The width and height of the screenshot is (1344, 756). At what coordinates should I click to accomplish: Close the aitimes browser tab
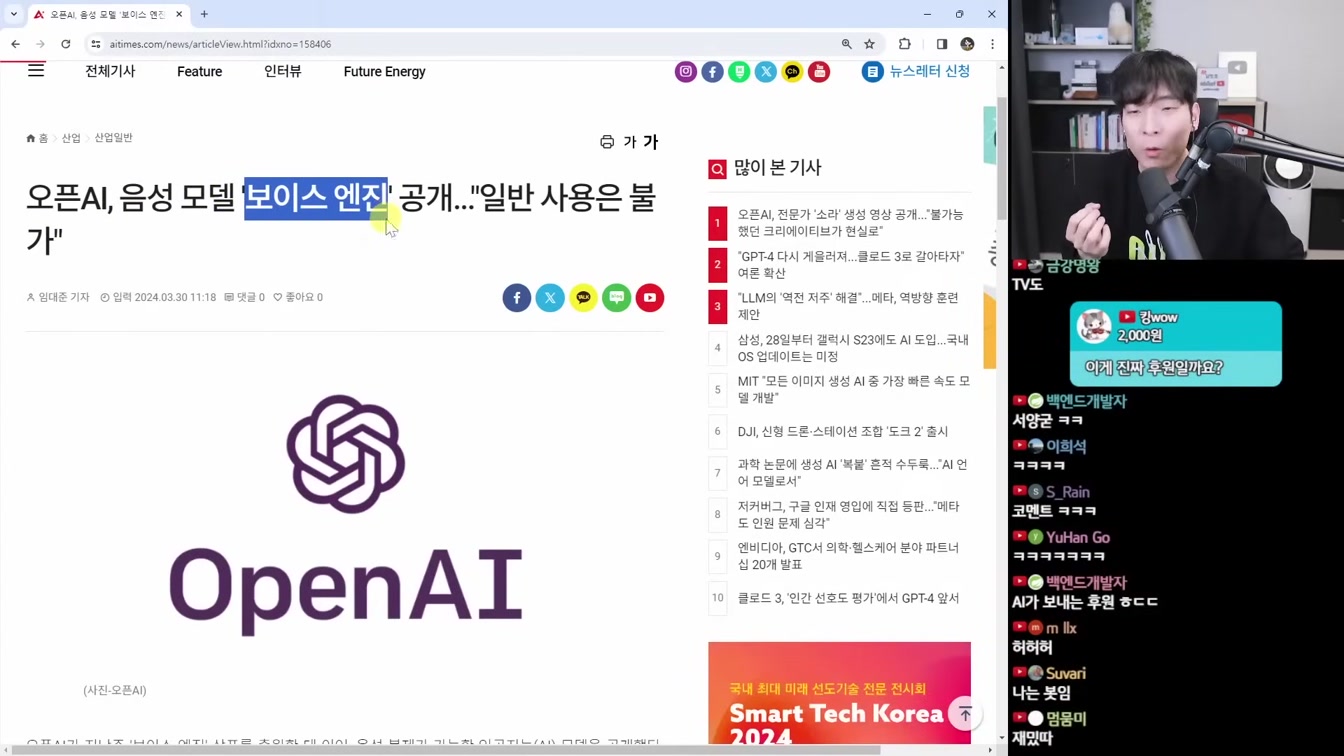click(x=179, y=14)
